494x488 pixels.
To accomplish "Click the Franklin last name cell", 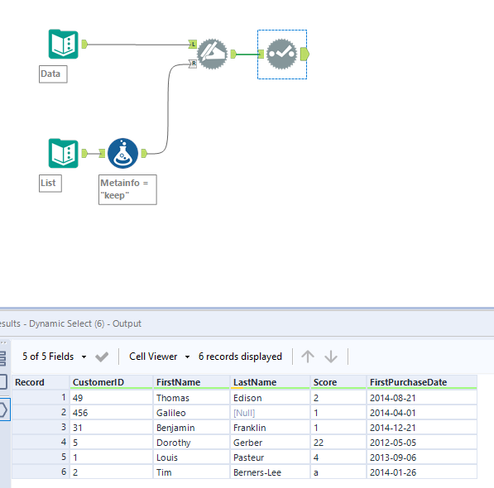I will pos(270,428).
